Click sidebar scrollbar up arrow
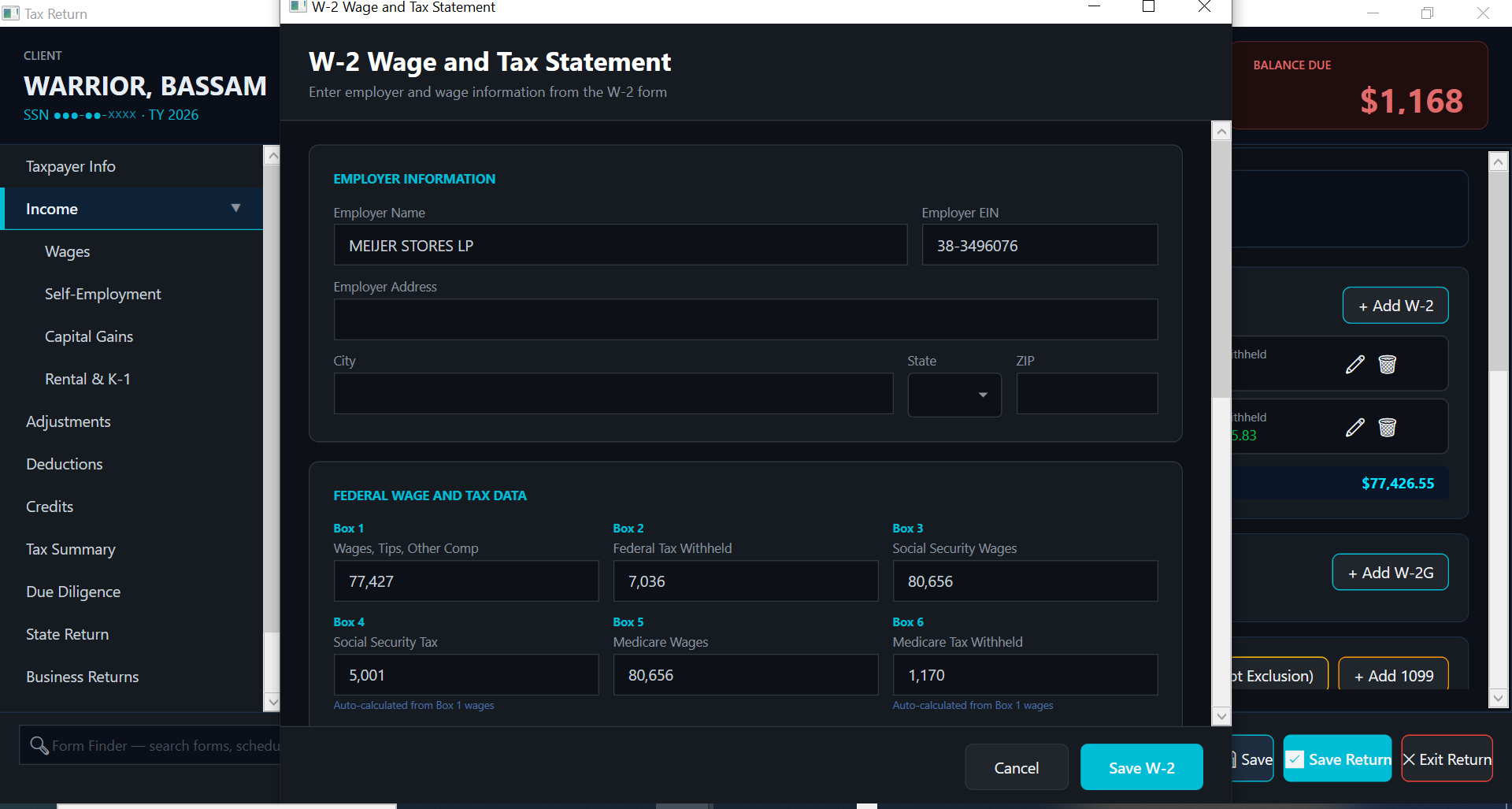 tap(272, 155)
